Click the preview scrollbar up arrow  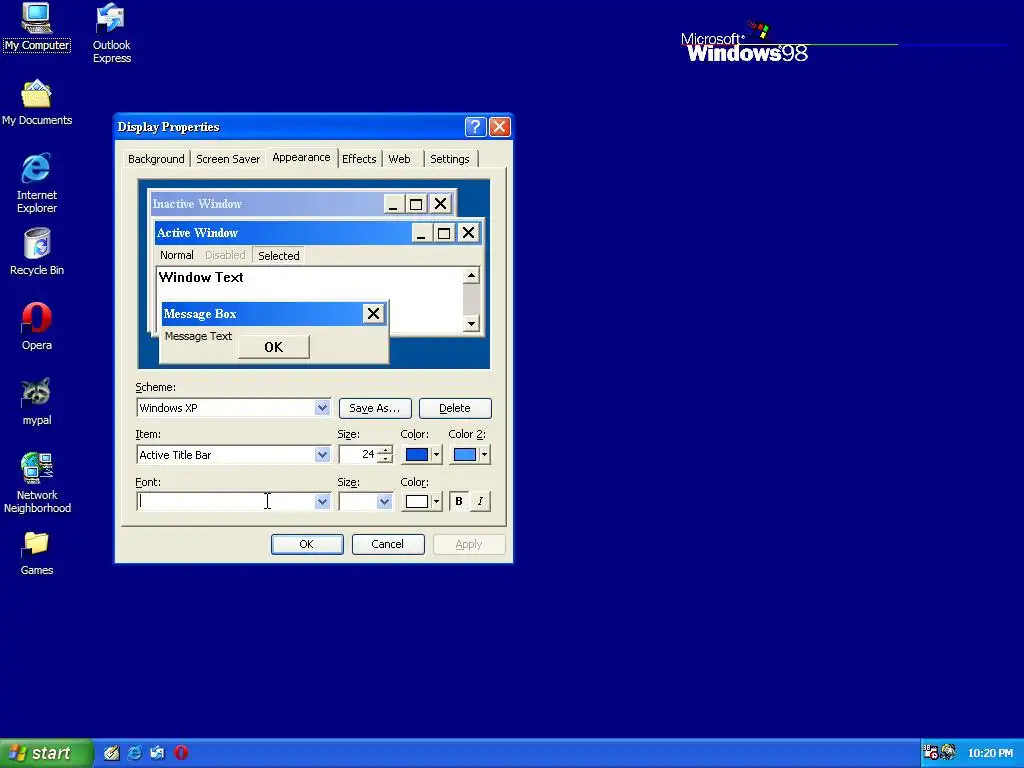[x=471, y=276]
